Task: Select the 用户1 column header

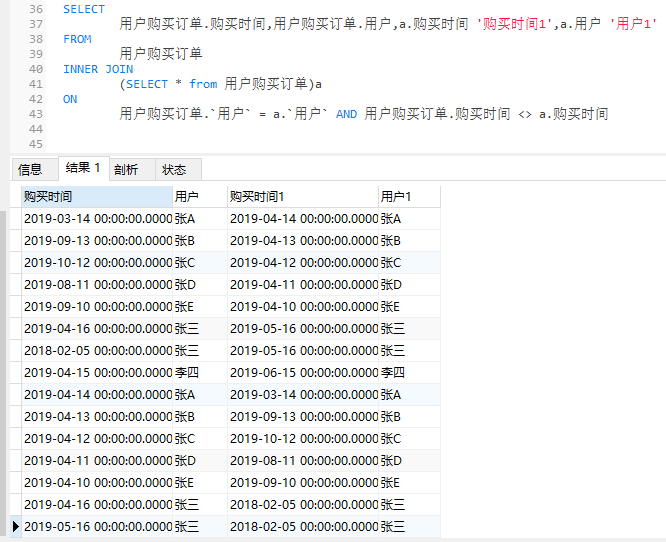Action: tap(408, 197)
